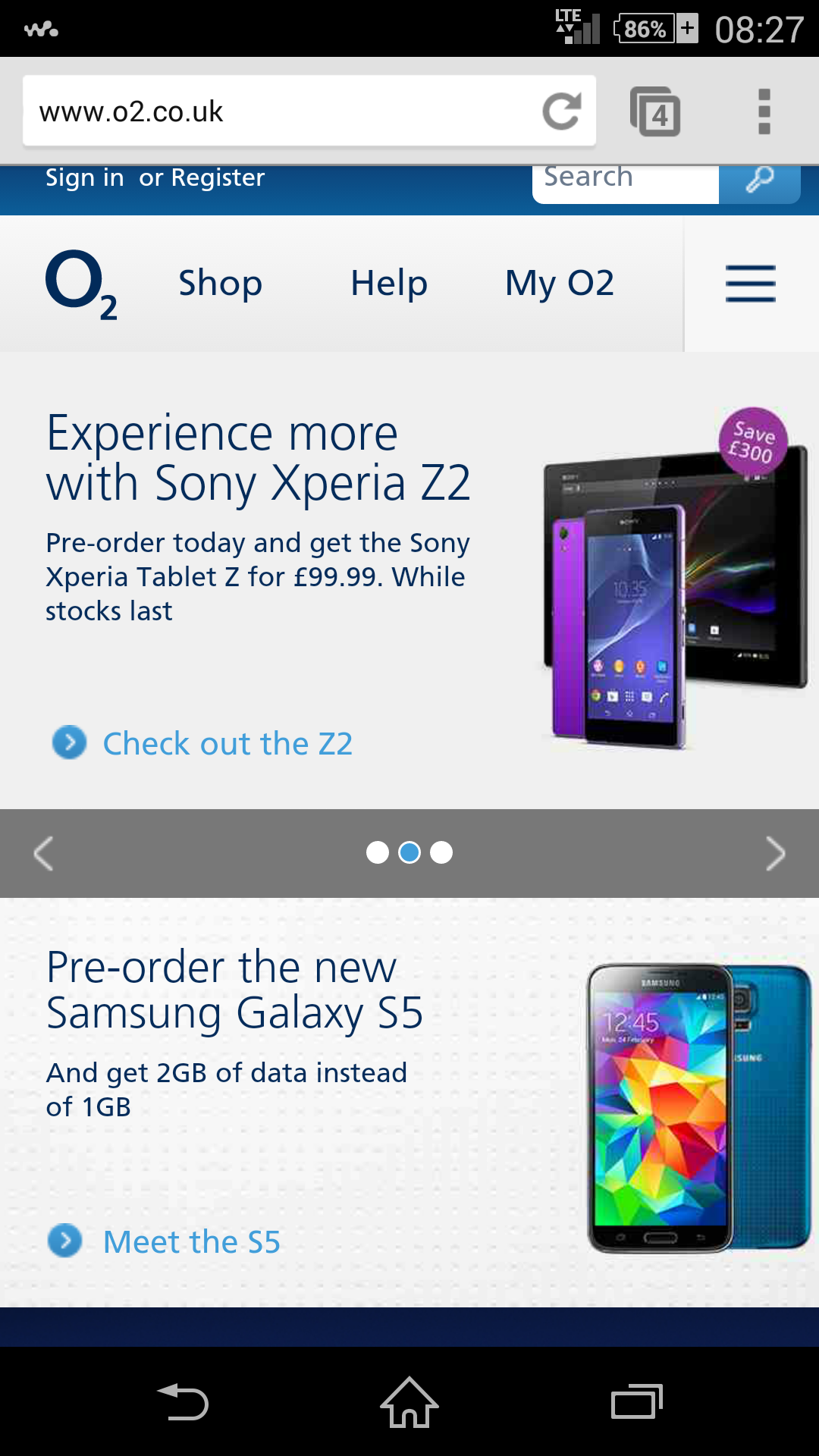Open the browser three-dot overflow menu
Image resolution: width=819 pixels, height=1456 pixels.
coord(764,111)
